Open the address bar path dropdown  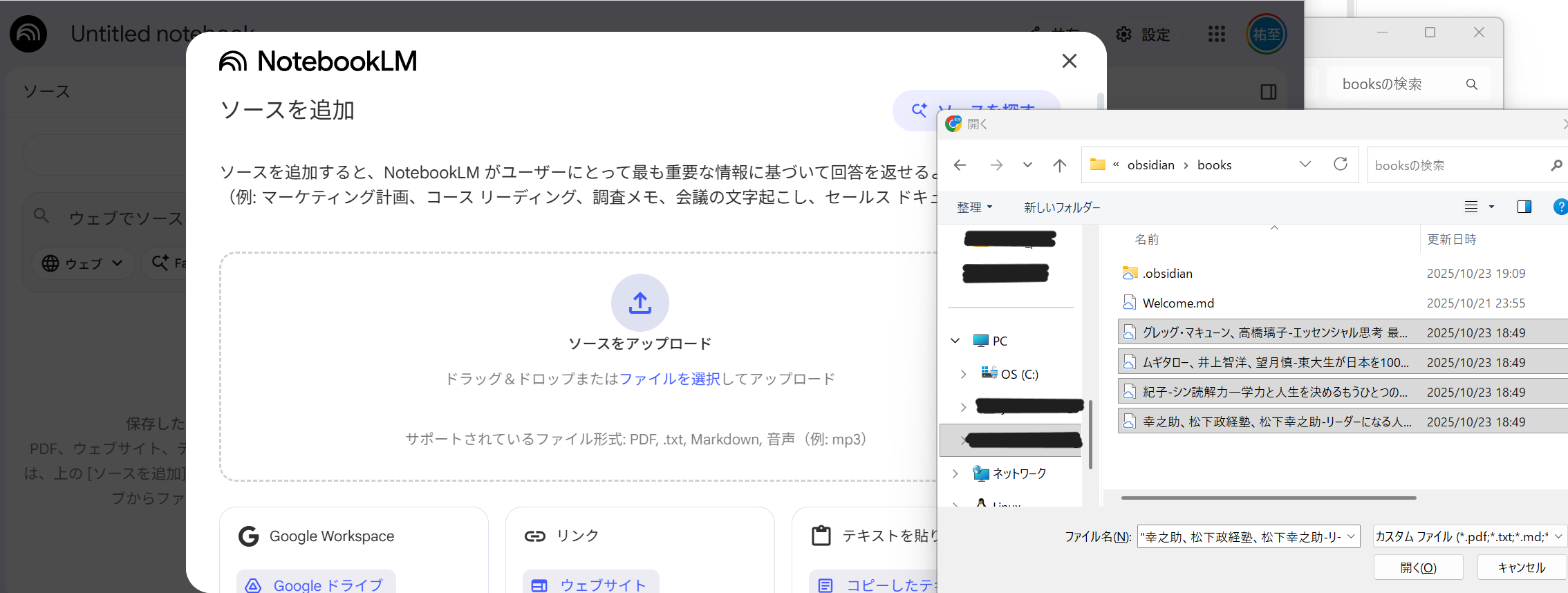pyautogui.click(x=1305, y=164)
